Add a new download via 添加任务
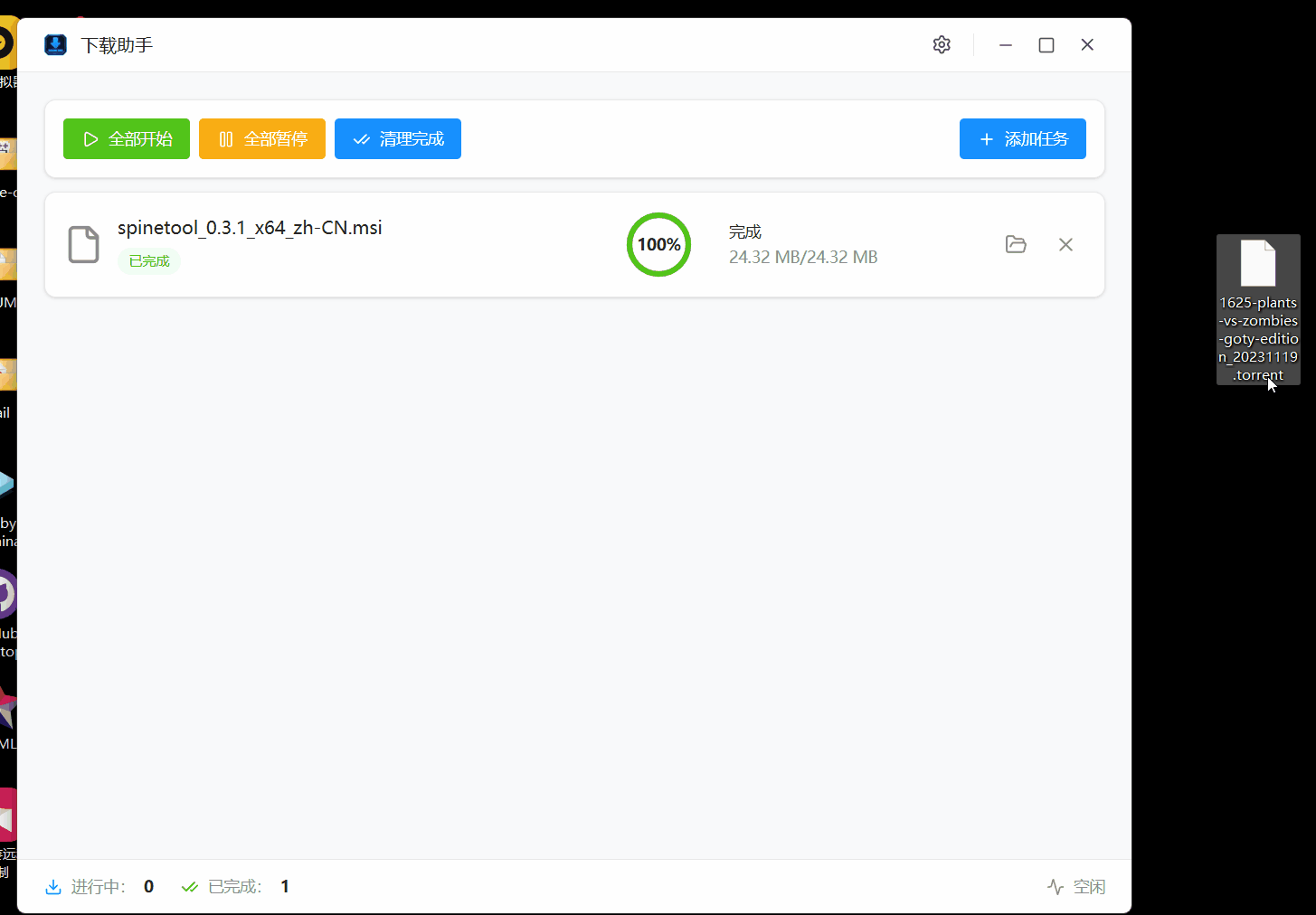Screen dimensions: 1316x915 [x=1022, y=138]
